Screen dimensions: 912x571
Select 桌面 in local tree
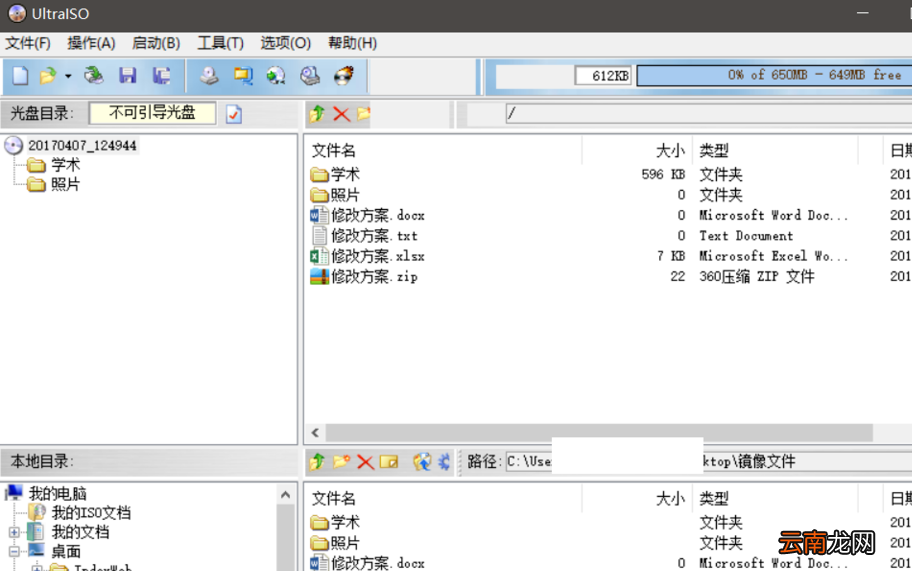[66, 551]
